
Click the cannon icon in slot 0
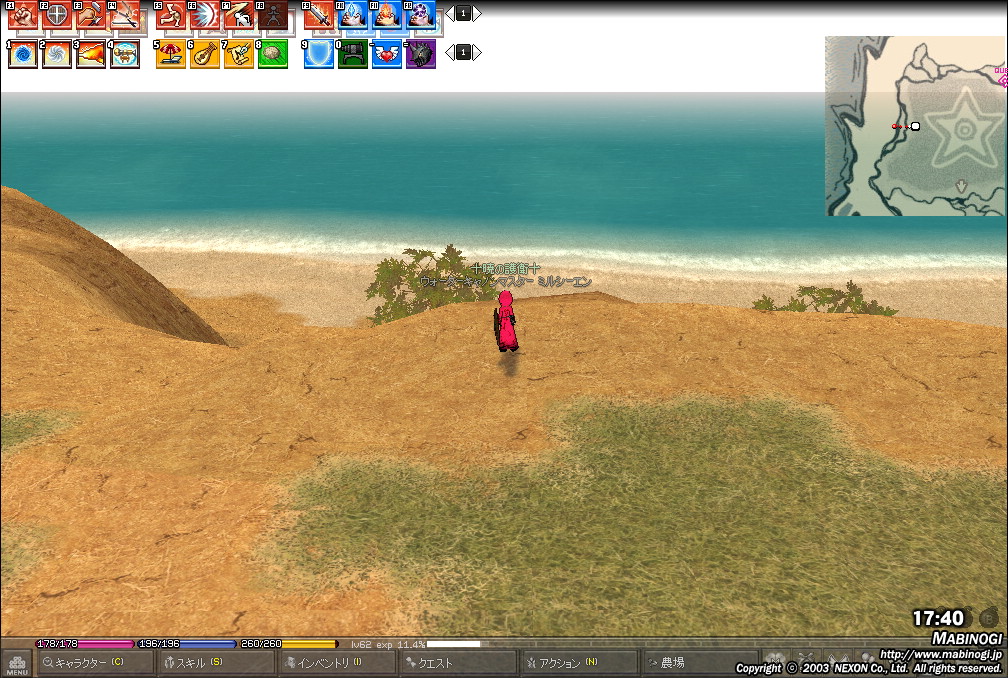[352, 54]
